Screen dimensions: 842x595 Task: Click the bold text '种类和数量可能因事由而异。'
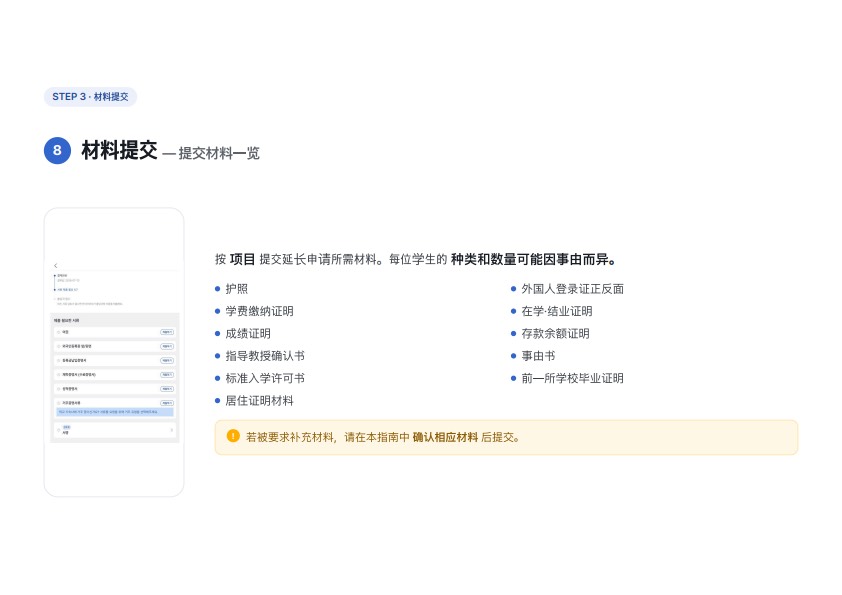pos(533,259)
